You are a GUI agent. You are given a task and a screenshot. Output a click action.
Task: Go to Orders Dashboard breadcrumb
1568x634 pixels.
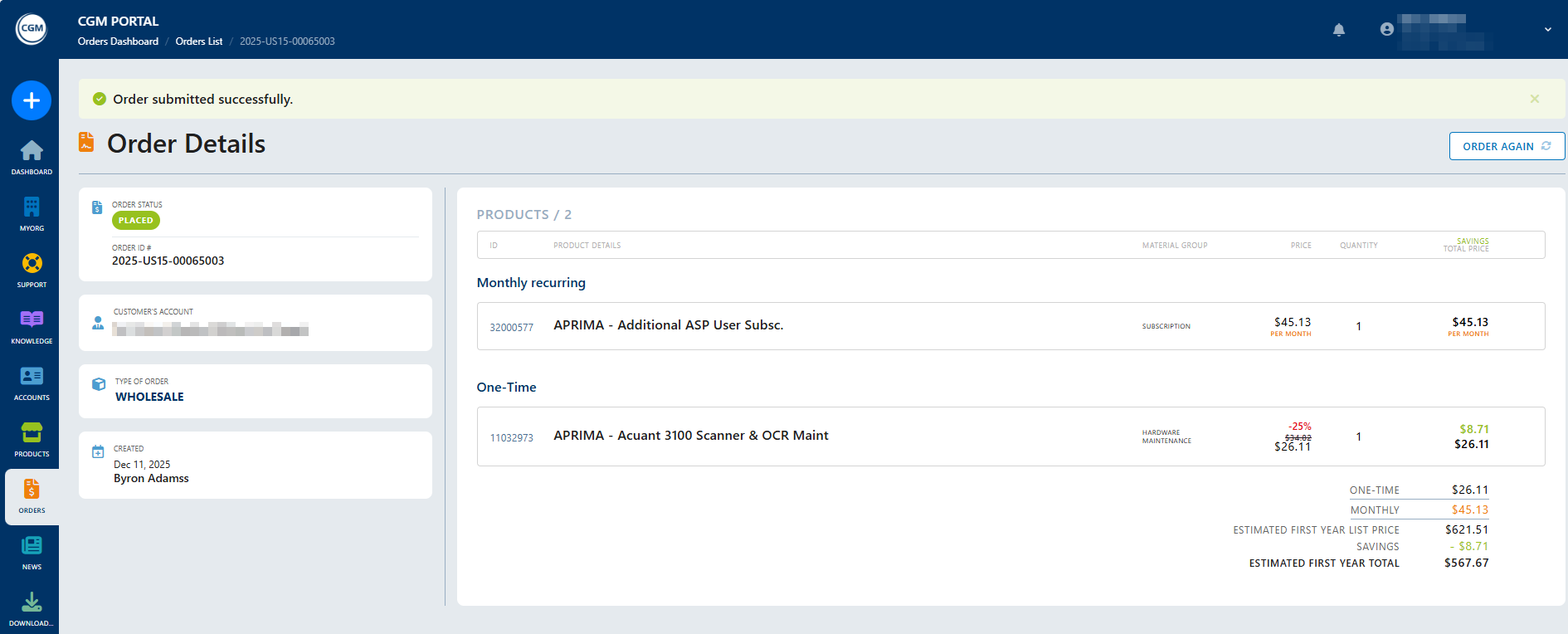click(118, 41)
